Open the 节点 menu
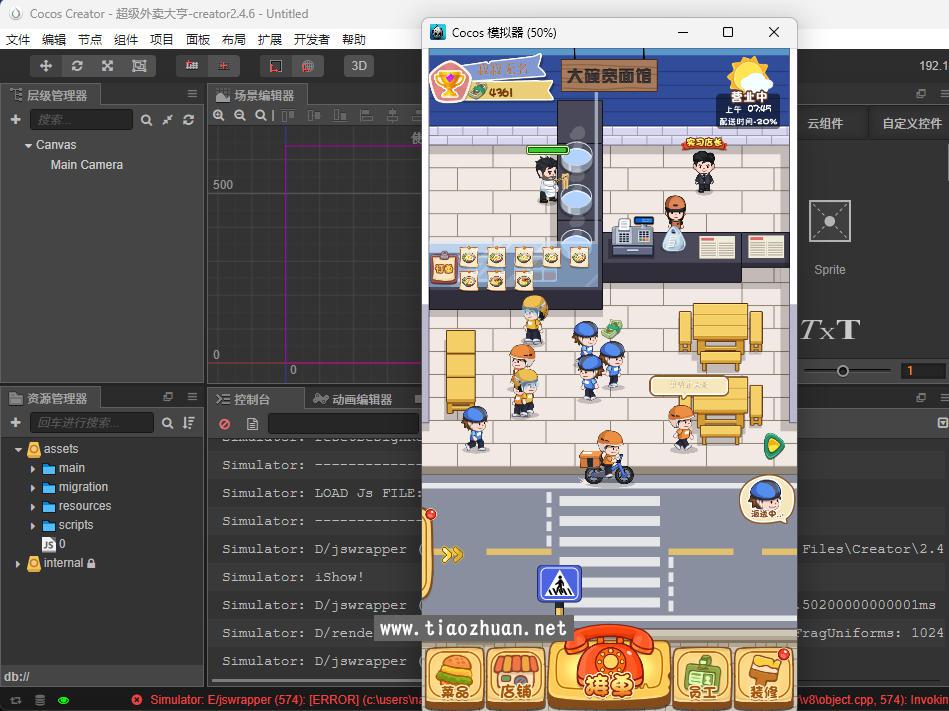Image resolution: width=949 pixels, height=711 pixels. pos(90,39)
